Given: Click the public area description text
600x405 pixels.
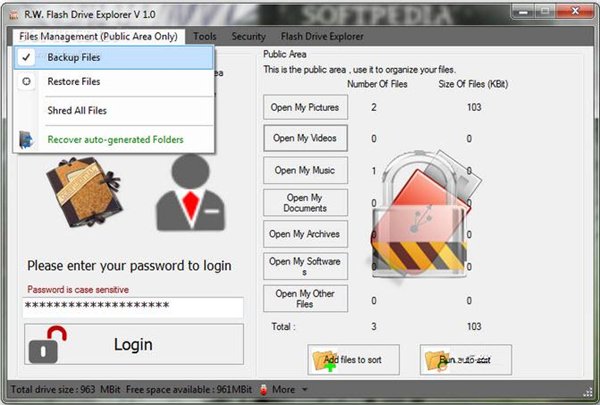Looking at the screenshot, I should click(x=359, y=70).
